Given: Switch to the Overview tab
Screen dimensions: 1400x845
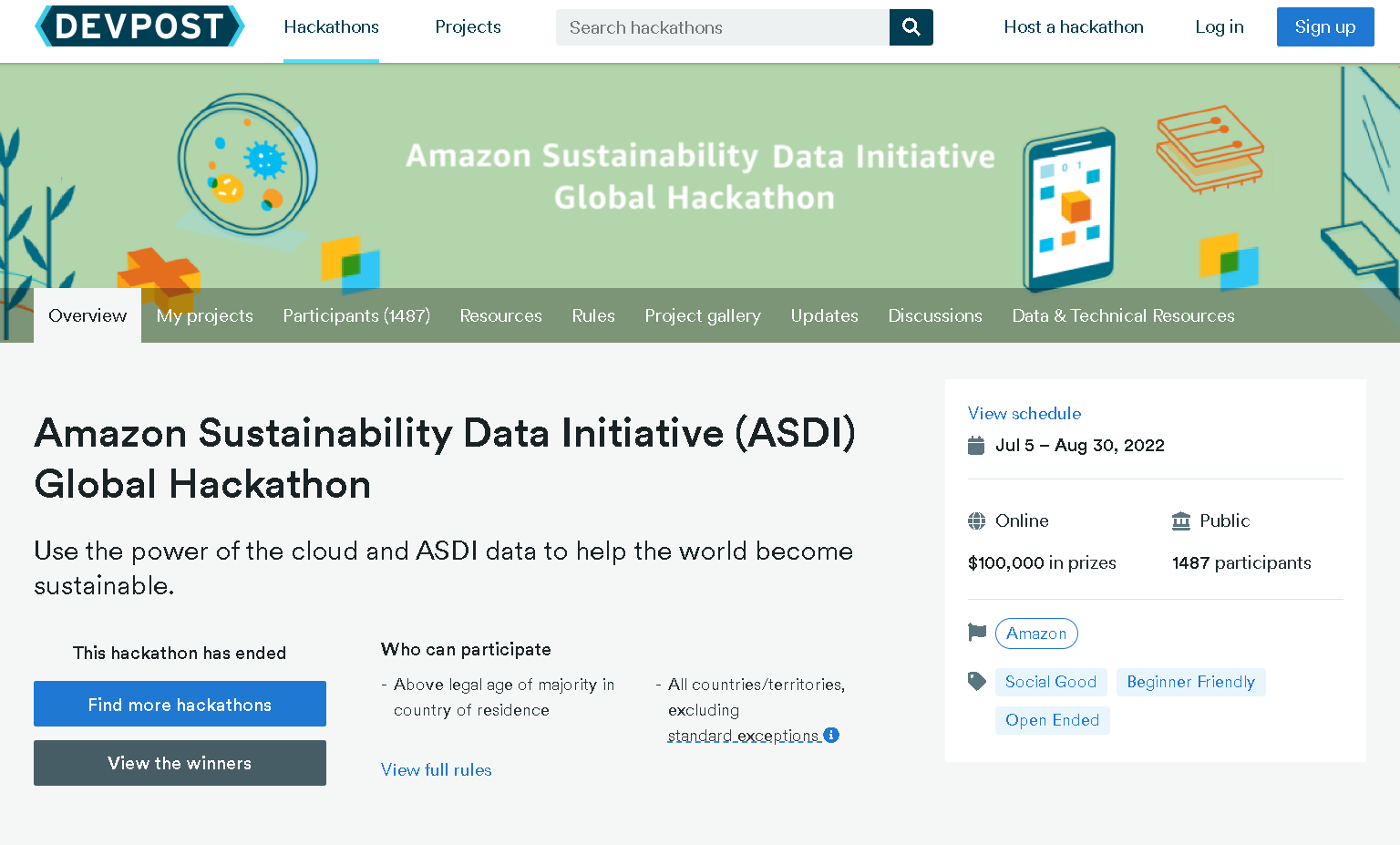Looking at the screenshot, I should pyautogui.click(x=87, y=315).
